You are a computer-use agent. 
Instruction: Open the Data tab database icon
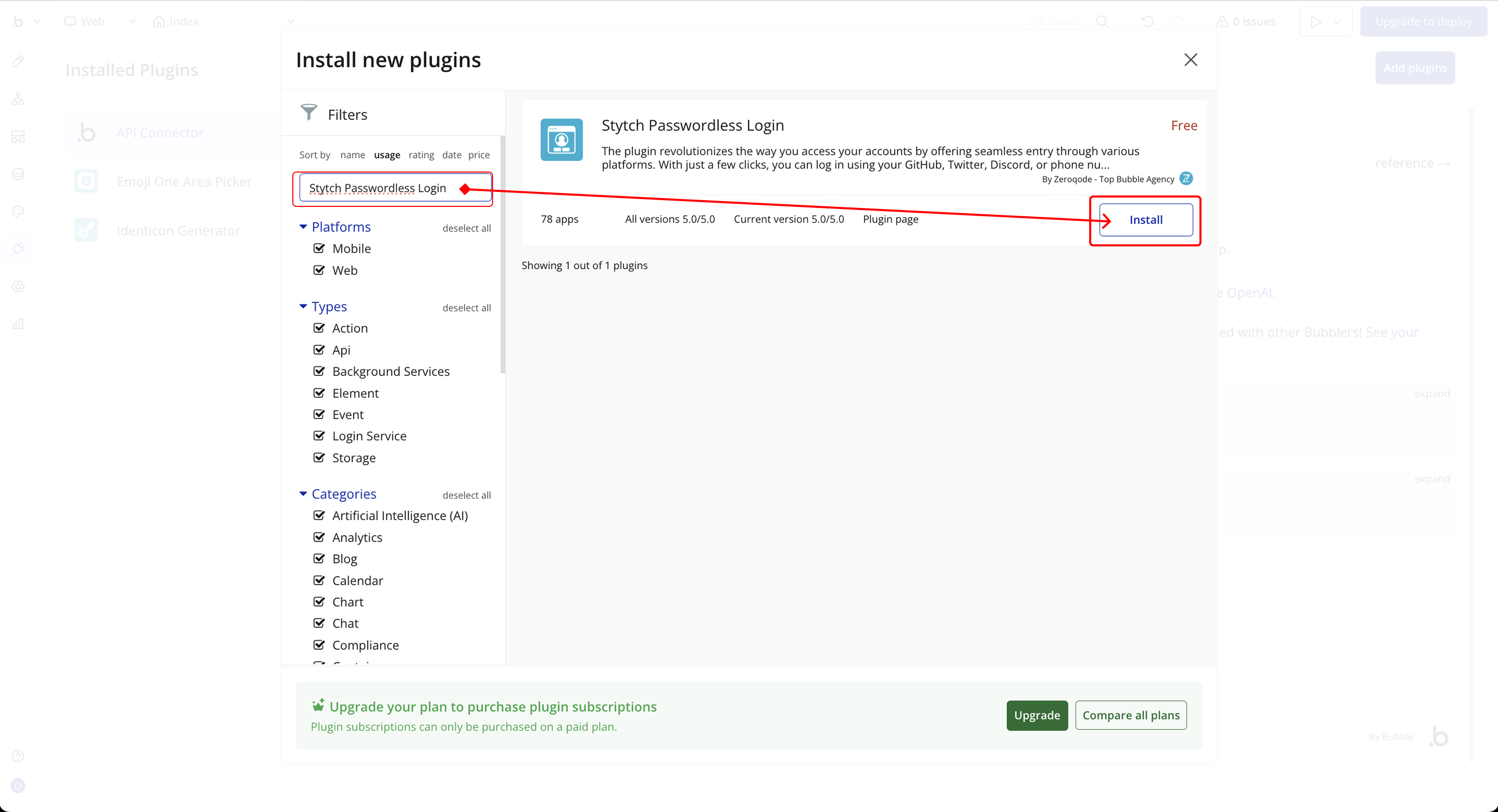coord(18,174)
